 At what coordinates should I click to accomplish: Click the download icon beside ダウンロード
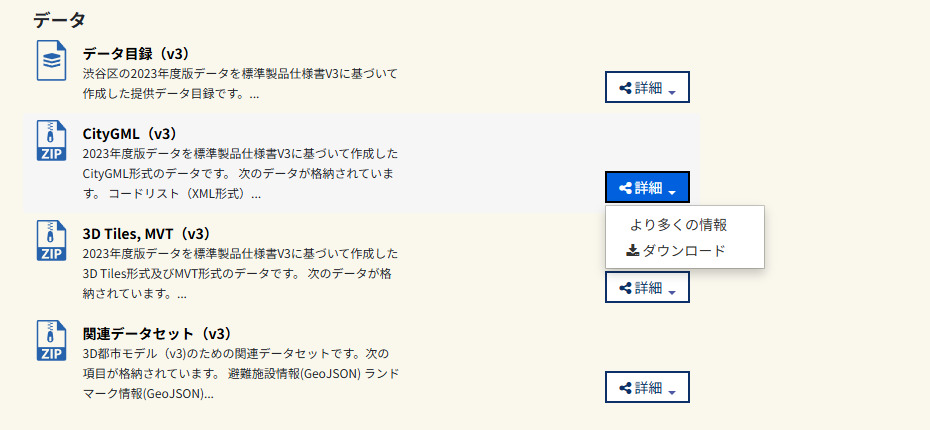tap(633, 251)
